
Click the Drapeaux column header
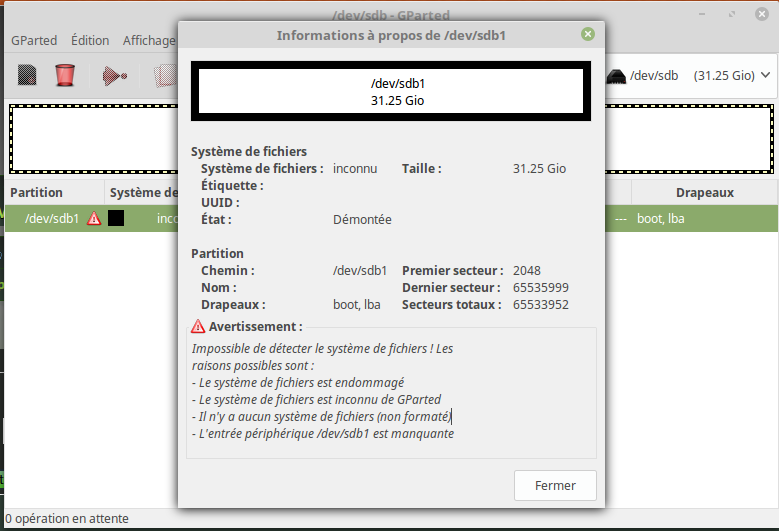(704, 192)
